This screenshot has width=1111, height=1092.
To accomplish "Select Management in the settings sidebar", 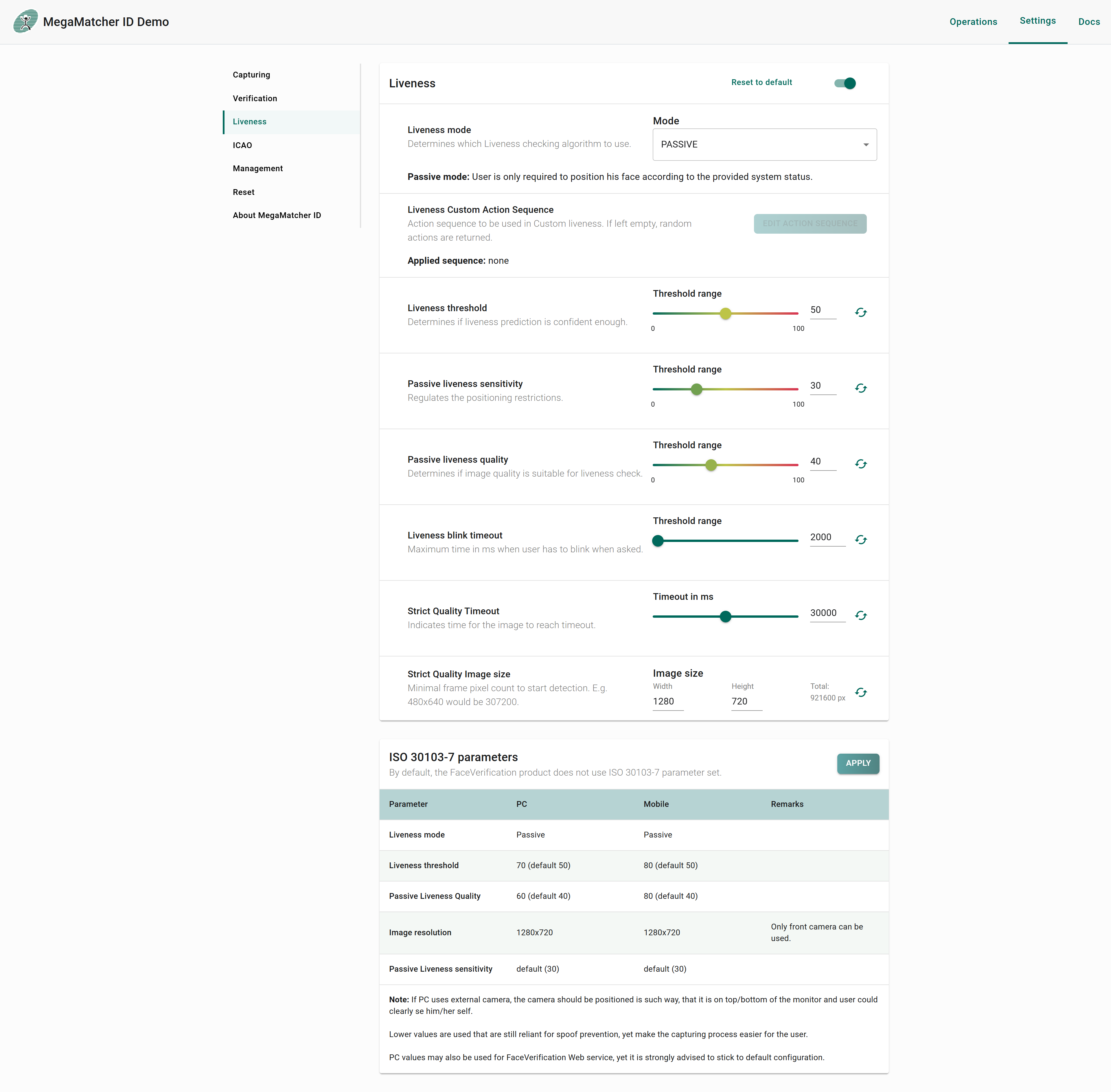I will point(292,169).
